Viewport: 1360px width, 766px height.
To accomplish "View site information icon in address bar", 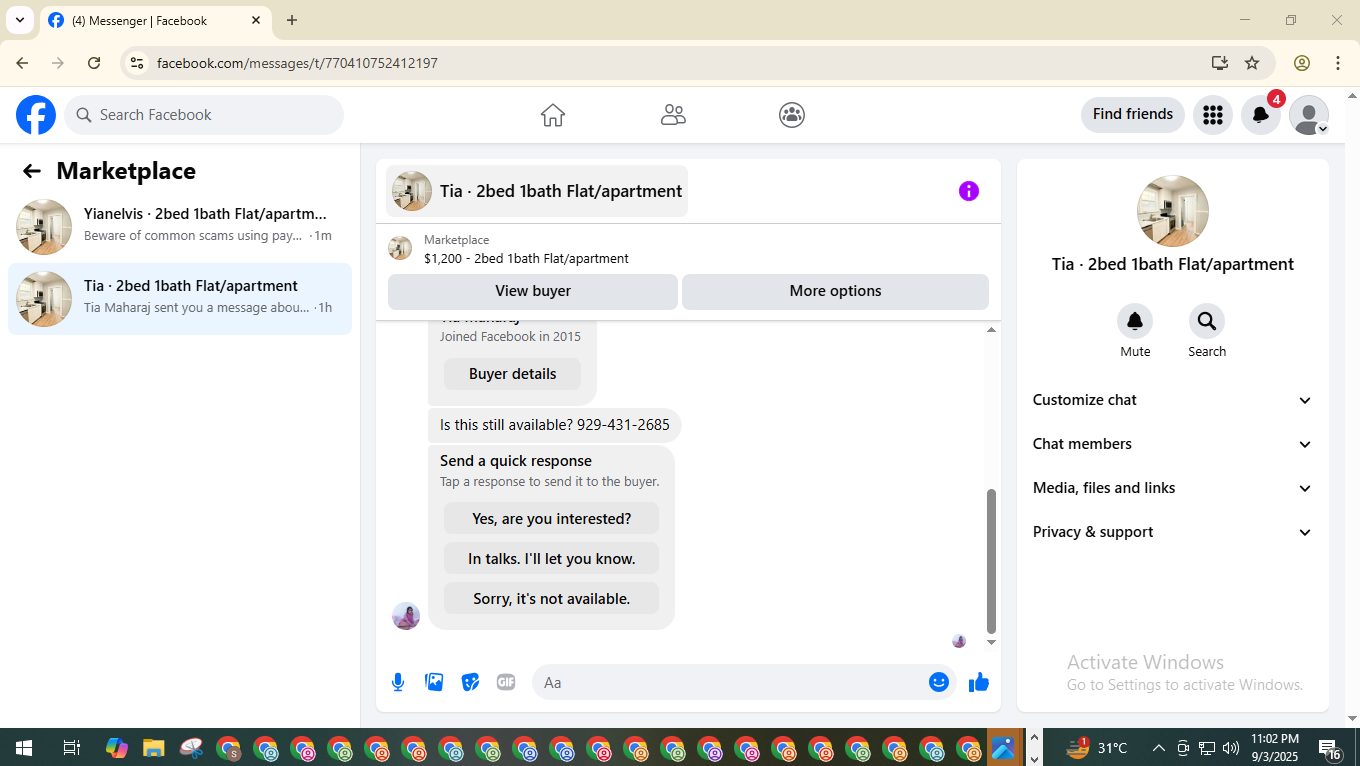I will pos(137,63).
